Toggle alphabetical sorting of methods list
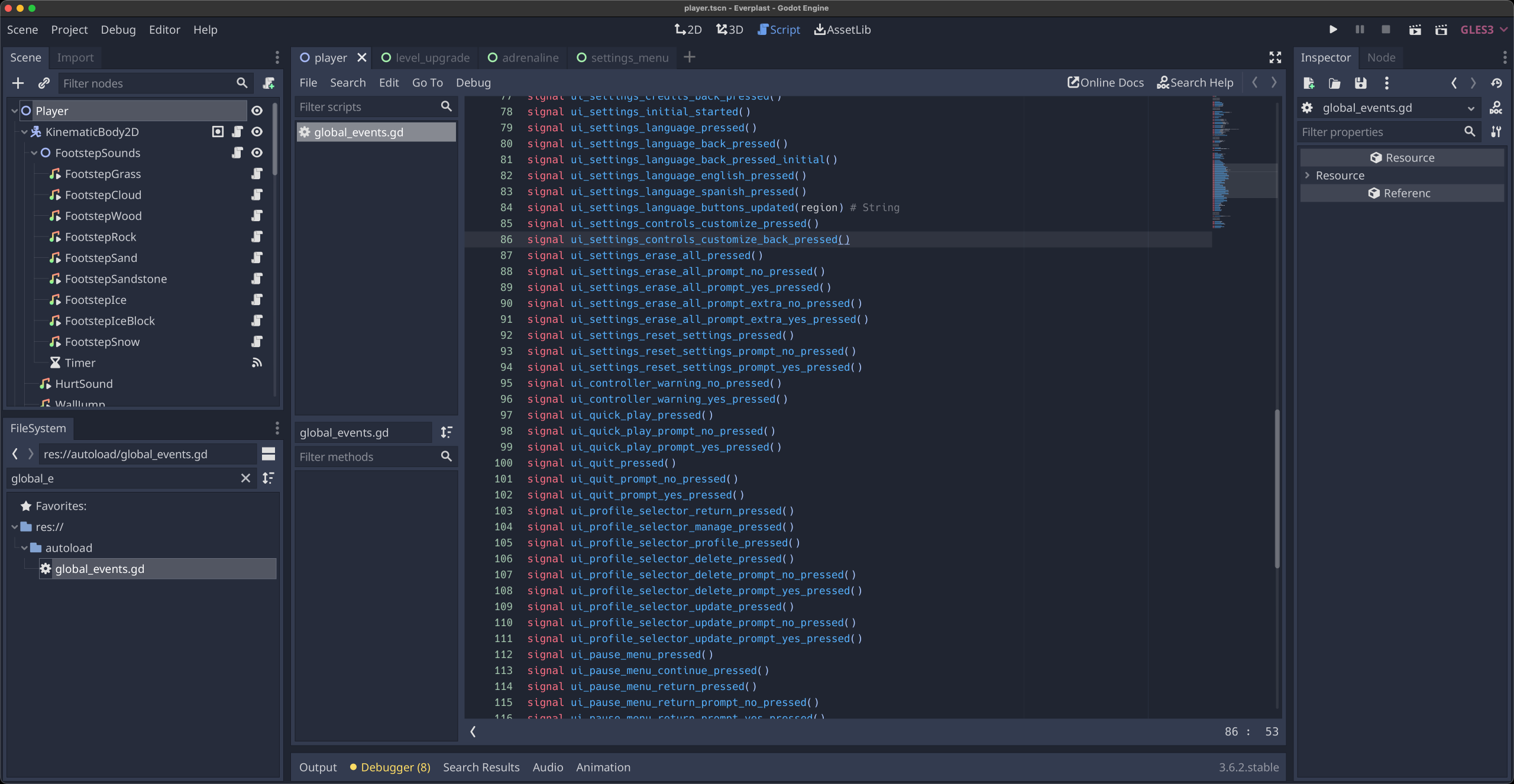 [x=447, y=432]
